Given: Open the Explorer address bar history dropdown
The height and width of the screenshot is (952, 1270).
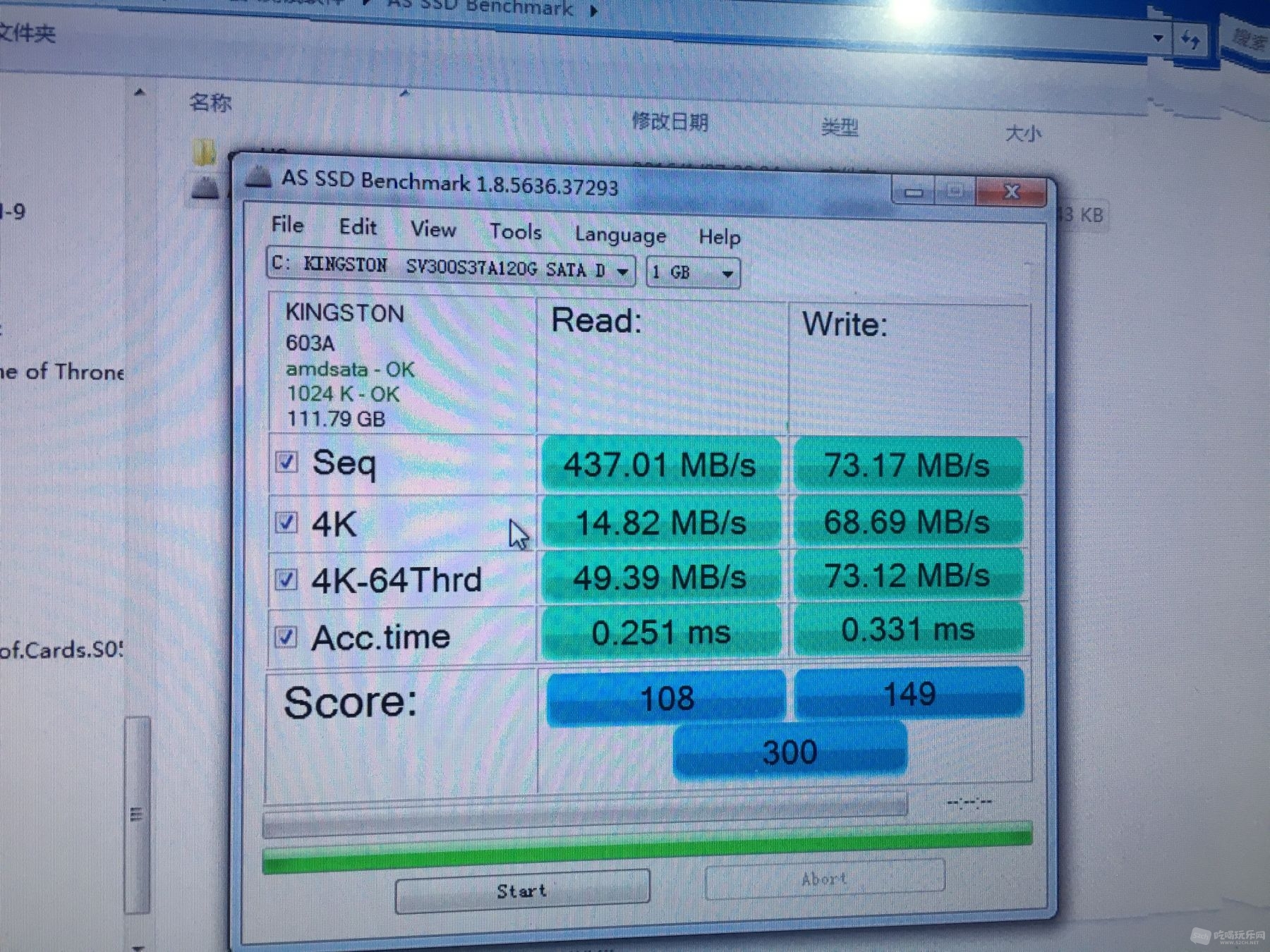Looking at the screenshot, I should (x=1158, y=37).
